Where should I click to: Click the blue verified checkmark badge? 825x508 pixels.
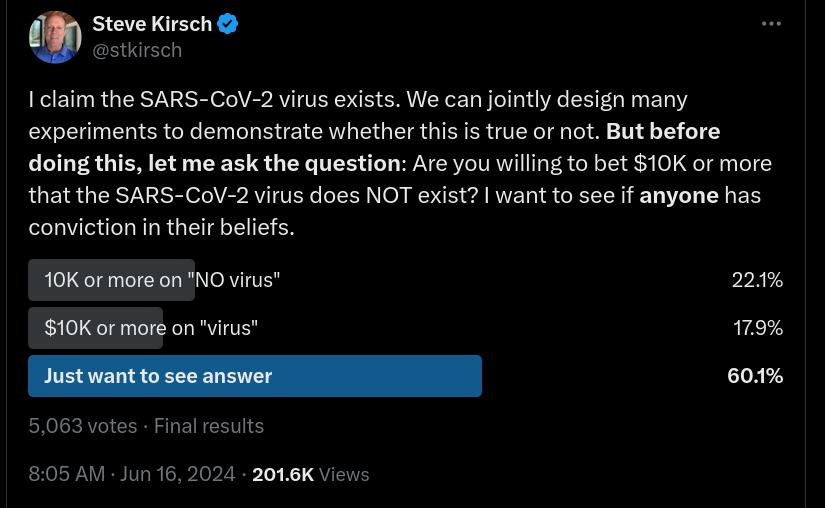[228, 23]
